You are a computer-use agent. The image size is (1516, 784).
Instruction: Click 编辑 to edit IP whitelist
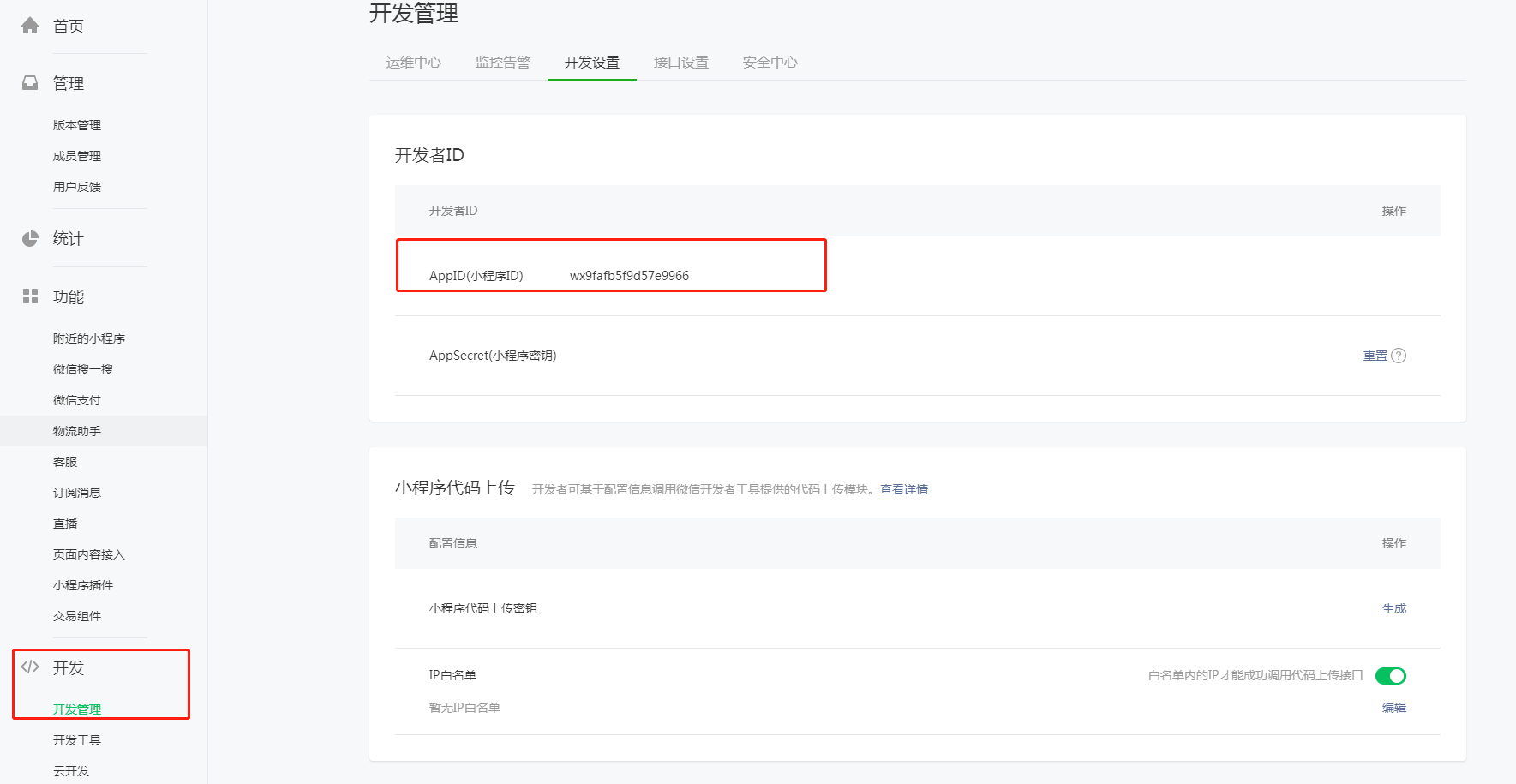pos(1393,708)
